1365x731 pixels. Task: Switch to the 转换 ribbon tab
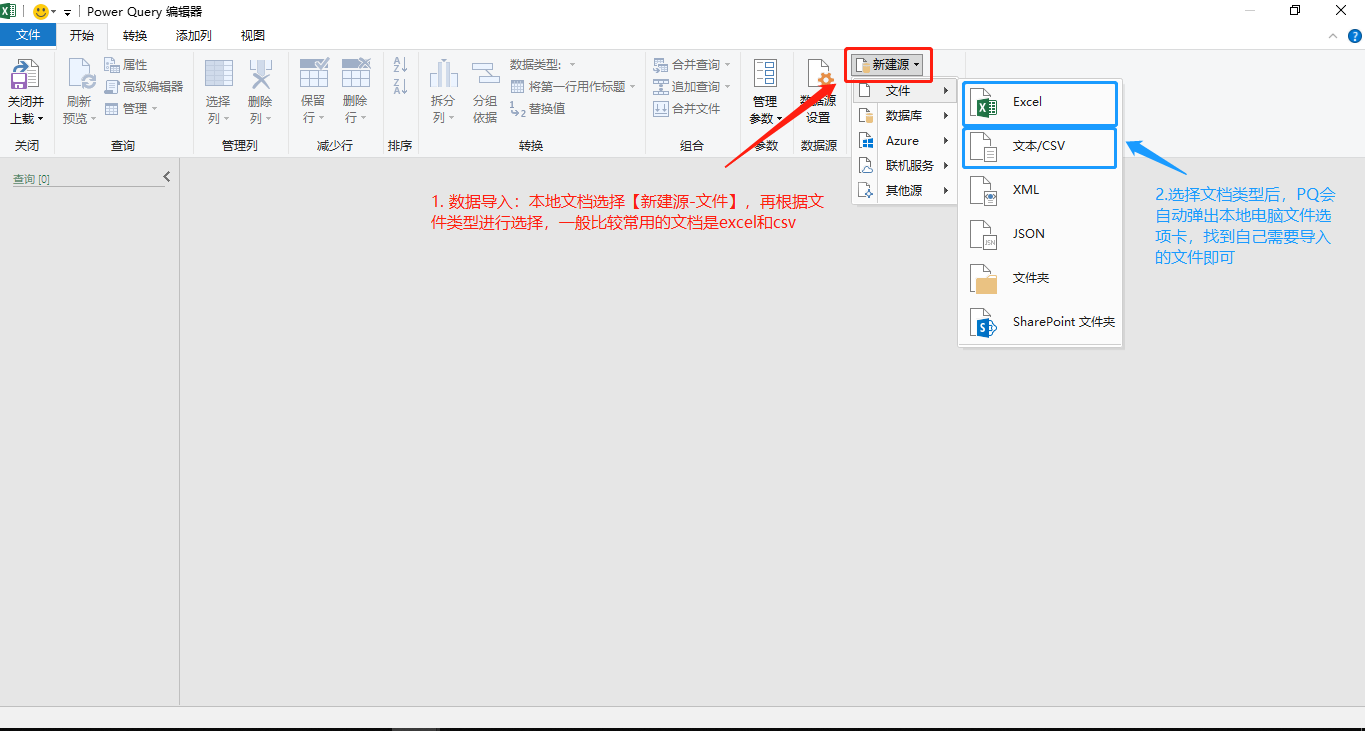point(134,35)
